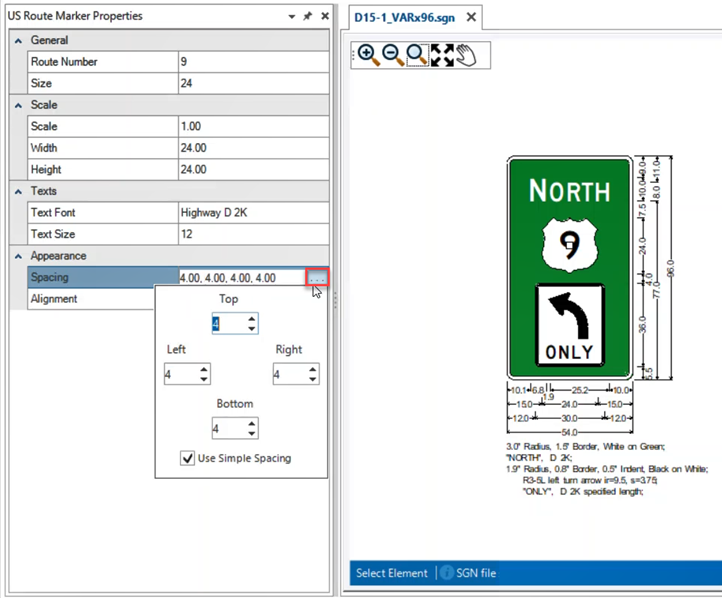Uncheck Use Simple Spacing
The image size is (722, 598).
(187, 458)
